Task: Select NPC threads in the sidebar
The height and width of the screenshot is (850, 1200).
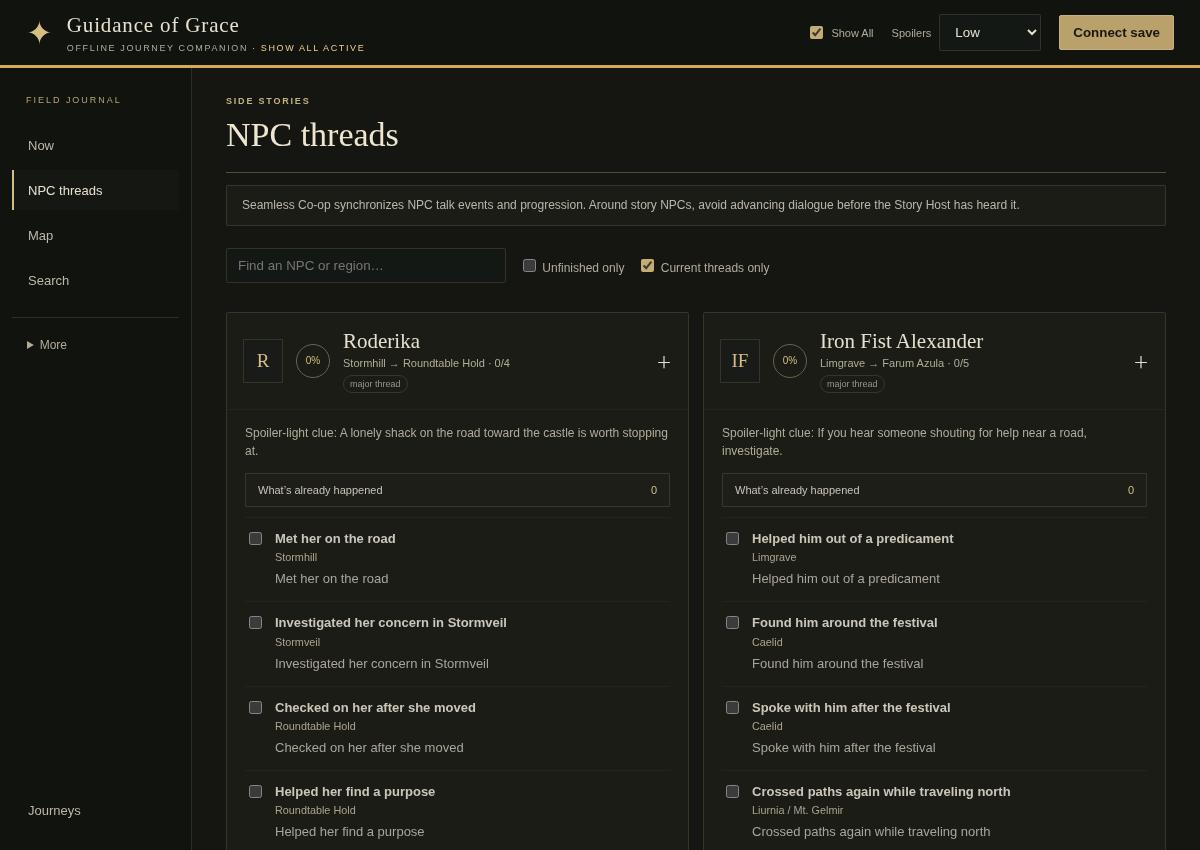Action: click(x=96, y=190)
